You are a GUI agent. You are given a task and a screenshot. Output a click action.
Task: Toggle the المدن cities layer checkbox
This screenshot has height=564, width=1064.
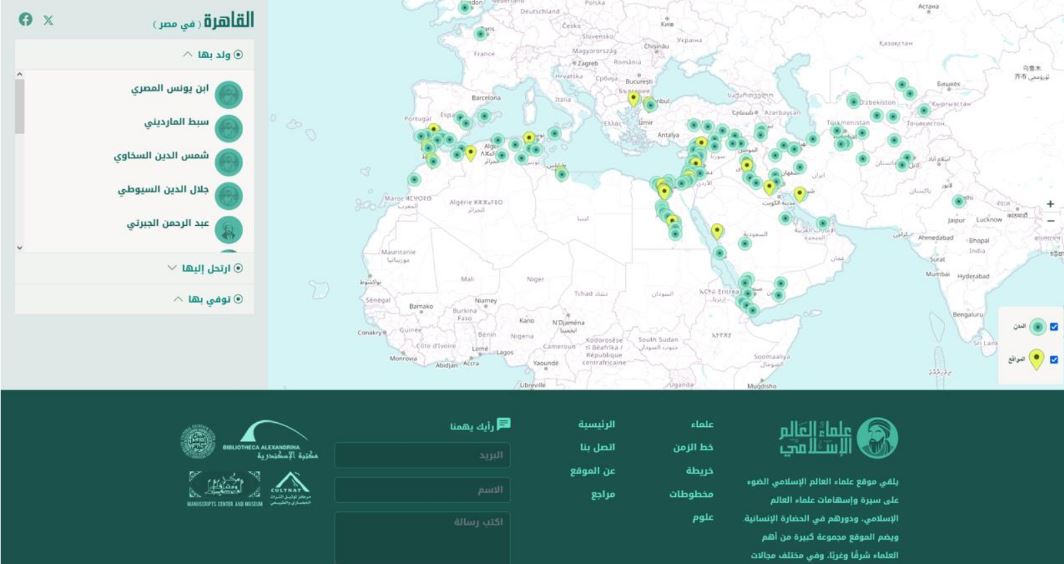tap(1054, 326)
